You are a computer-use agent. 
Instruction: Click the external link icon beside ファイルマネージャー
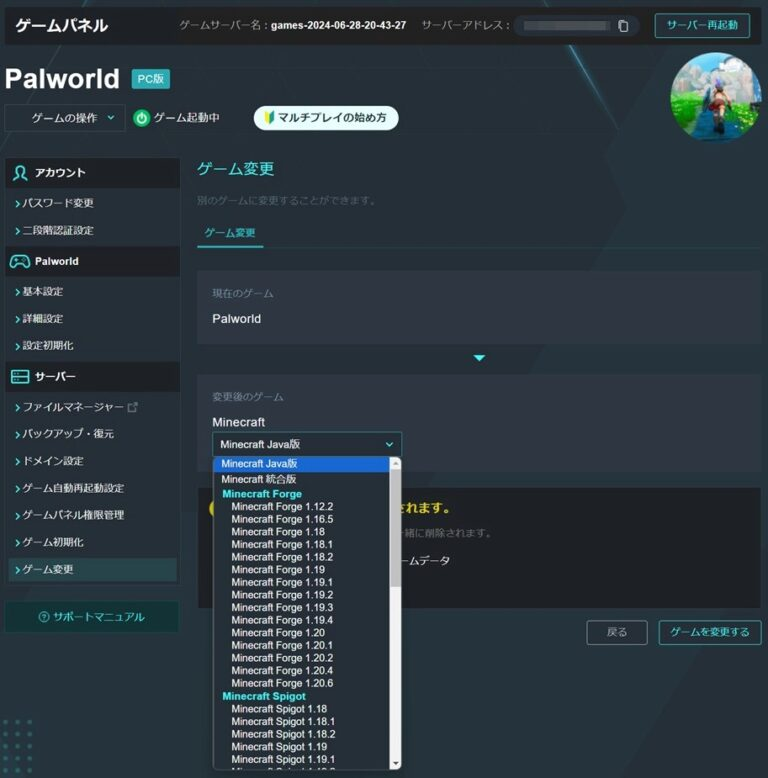point(132,407)
